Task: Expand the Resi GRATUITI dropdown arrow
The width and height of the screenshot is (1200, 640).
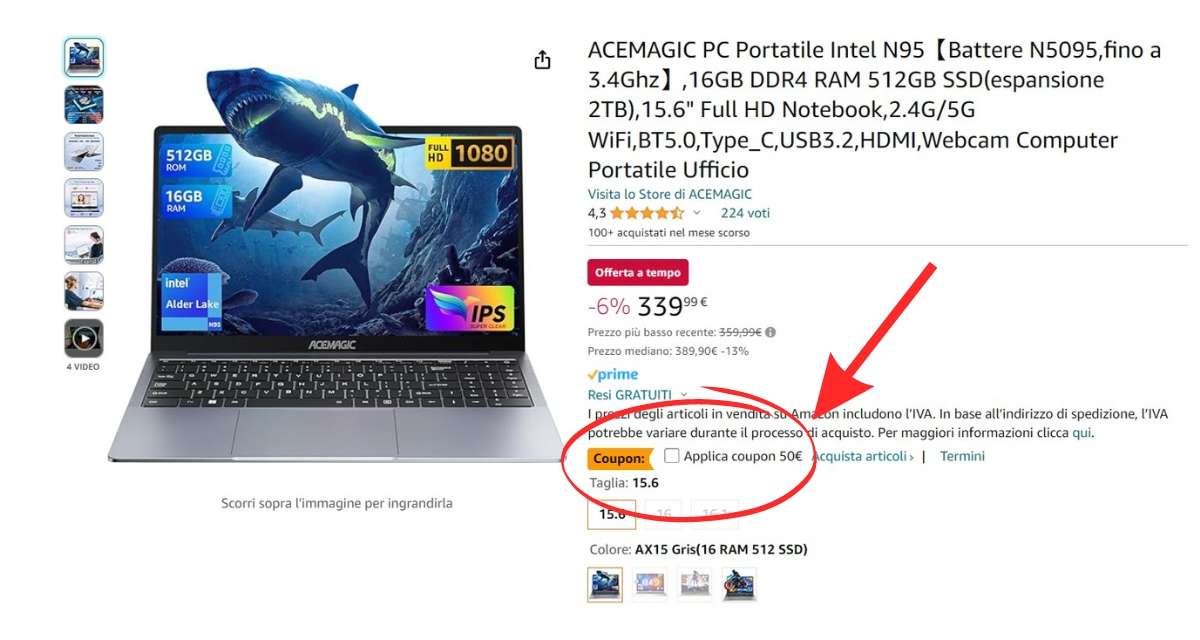Action: tap(684, 395)
